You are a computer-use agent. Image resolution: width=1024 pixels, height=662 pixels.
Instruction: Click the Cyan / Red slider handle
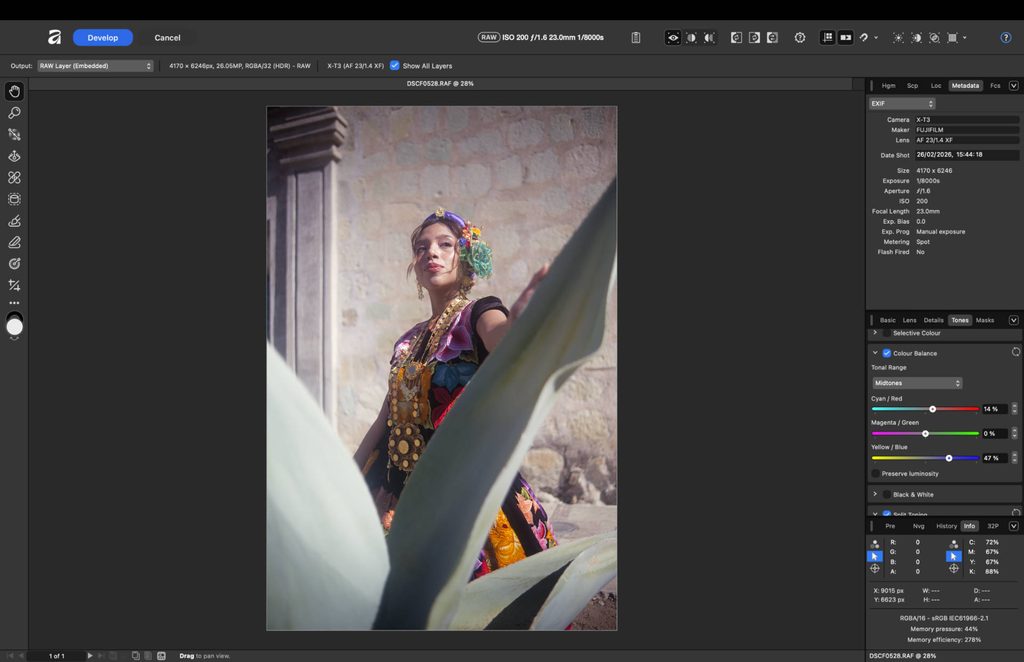click(x=933, y=409)
